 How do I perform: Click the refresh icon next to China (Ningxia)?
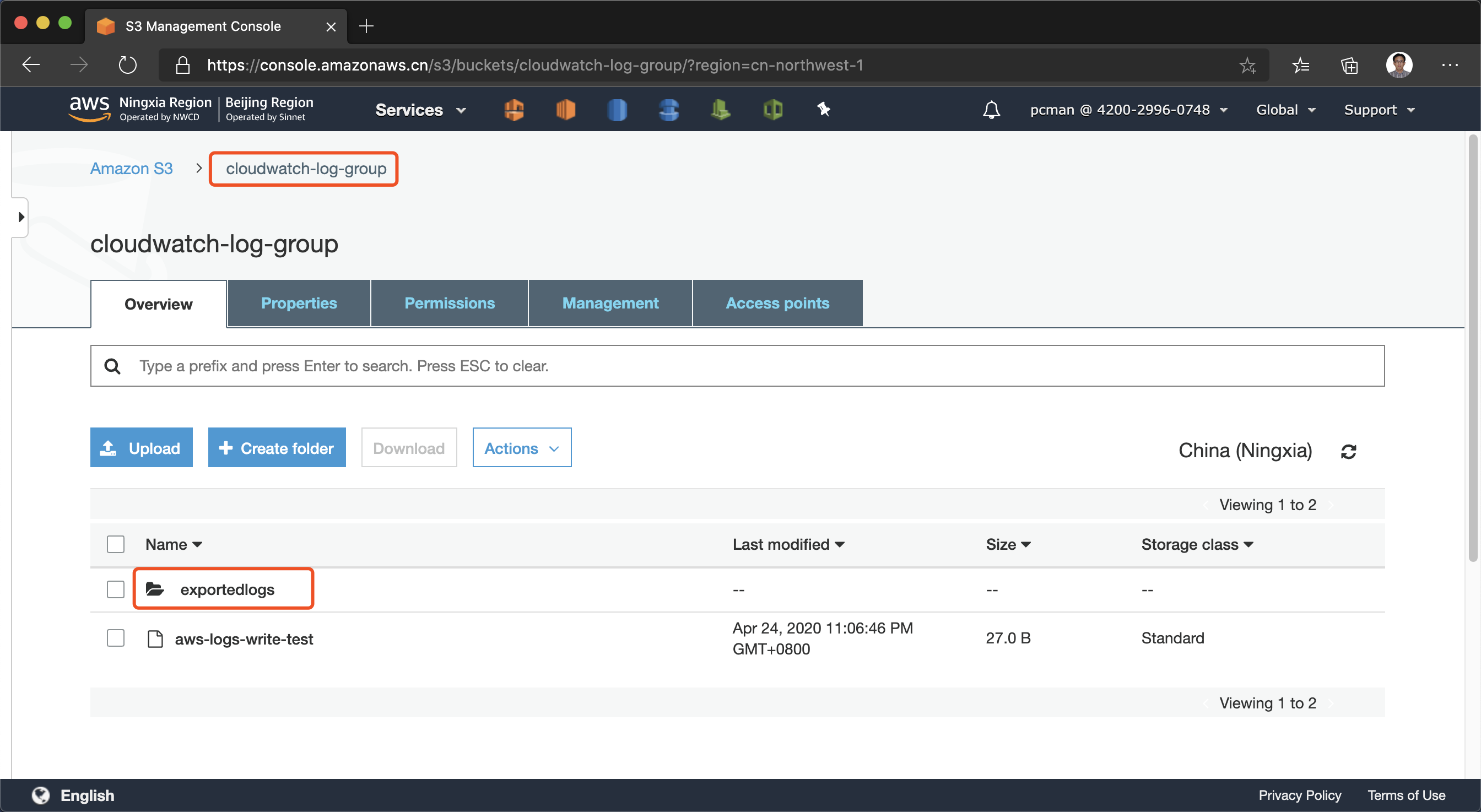(1348, 451)
